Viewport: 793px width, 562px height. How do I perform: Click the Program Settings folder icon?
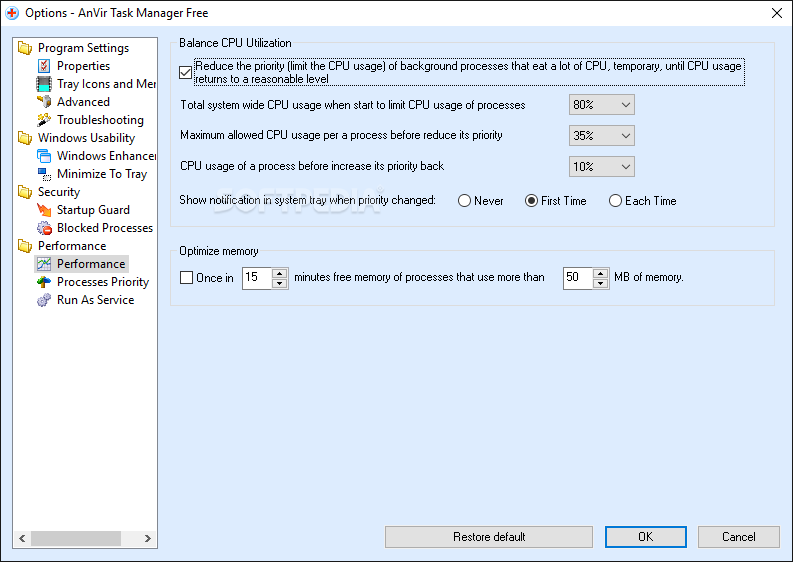25,48
